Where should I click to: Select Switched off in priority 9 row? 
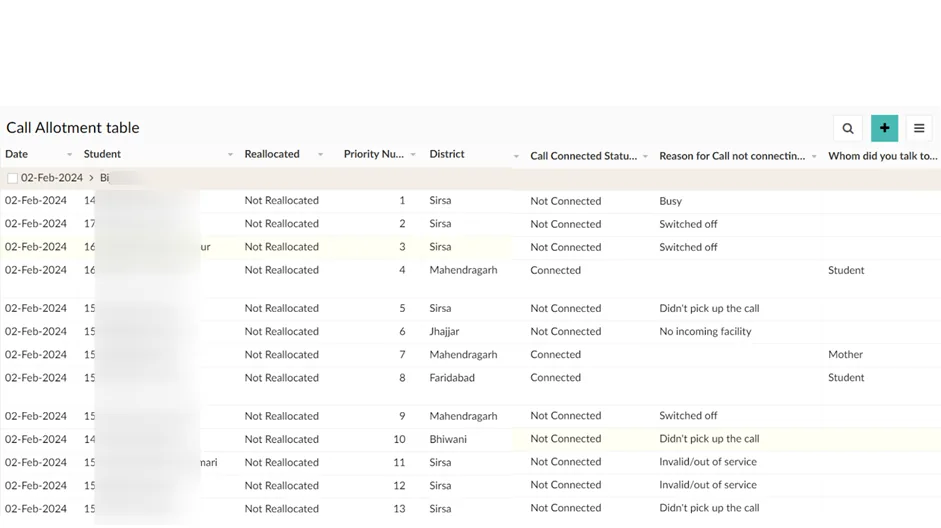(688, 415)
